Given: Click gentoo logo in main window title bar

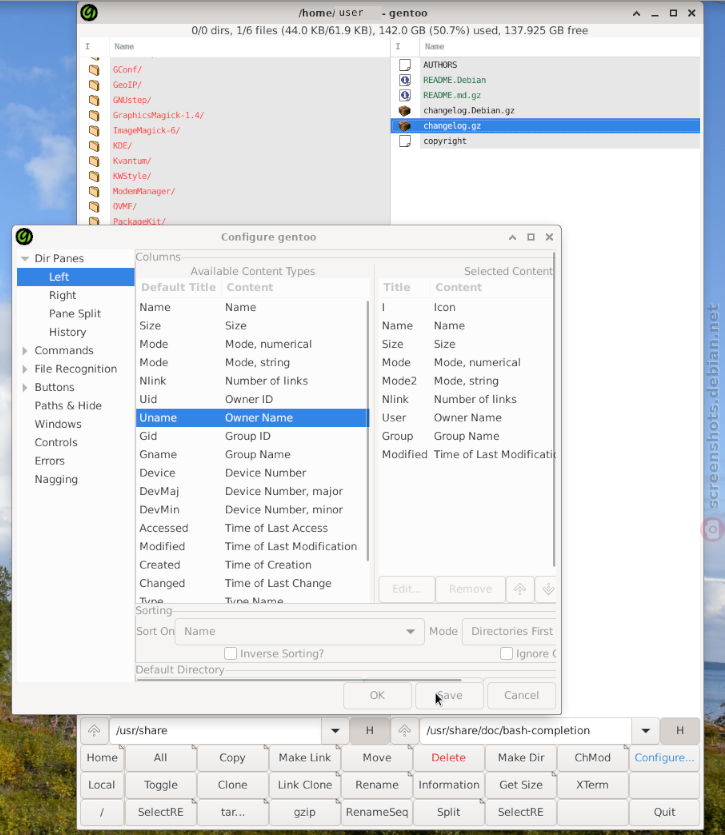Looking at the screenshot, I should pos(89,13).
